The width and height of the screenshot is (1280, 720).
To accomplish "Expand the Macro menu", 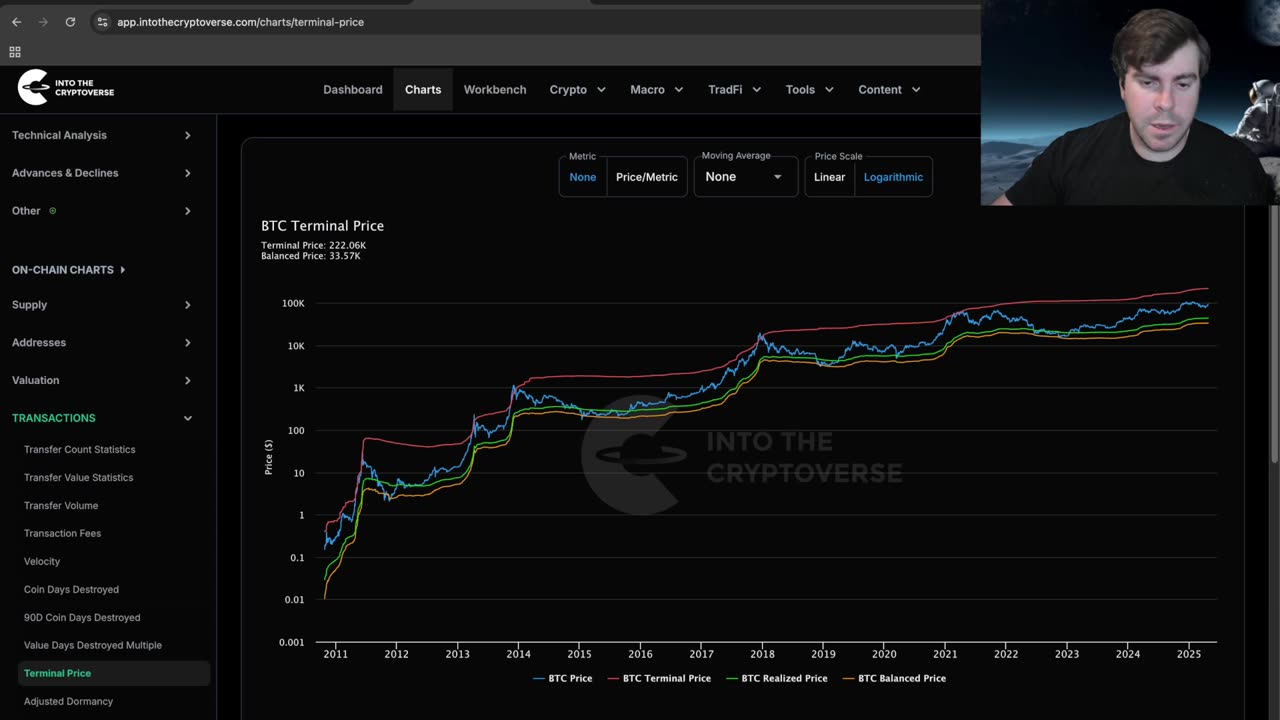I will point(657,90).
